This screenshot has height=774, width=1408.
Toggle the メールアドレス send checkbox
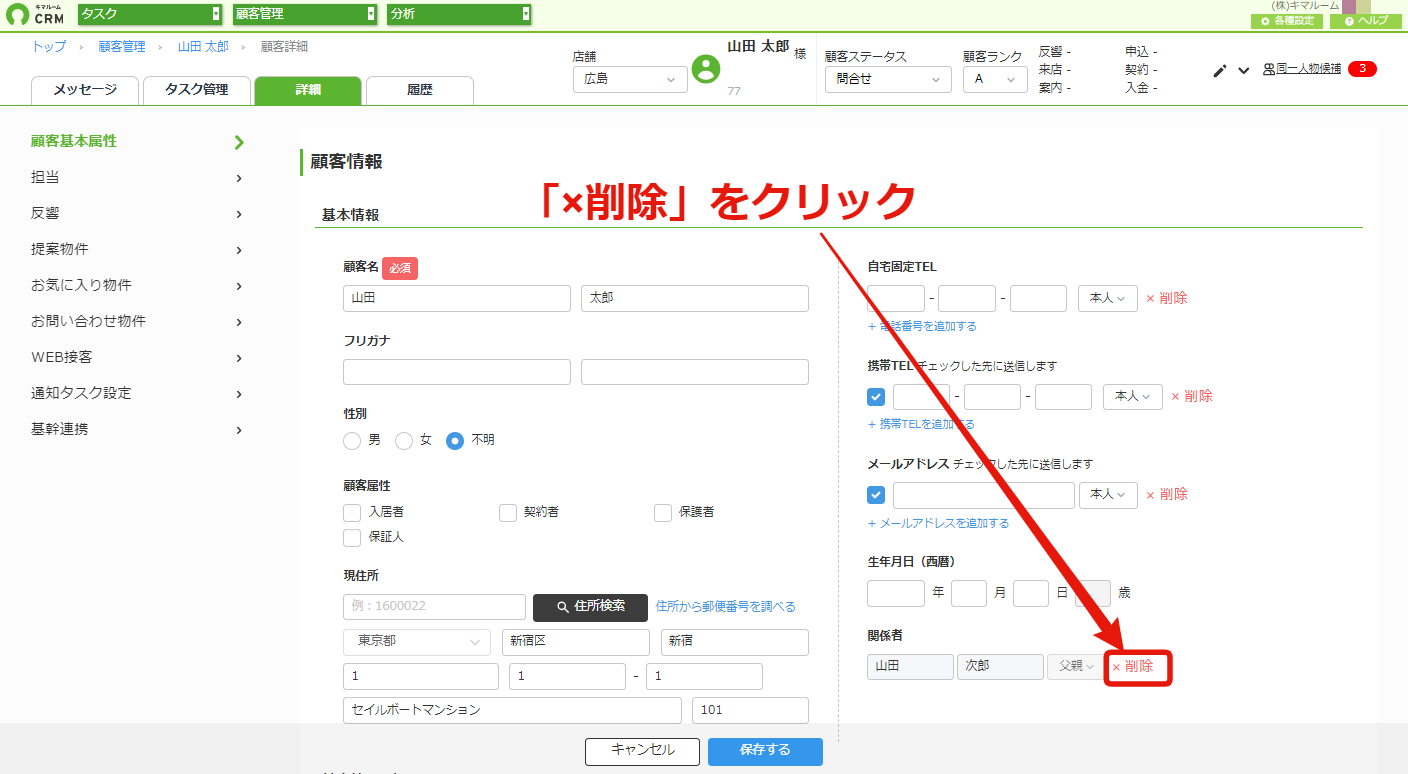(876, 495)
